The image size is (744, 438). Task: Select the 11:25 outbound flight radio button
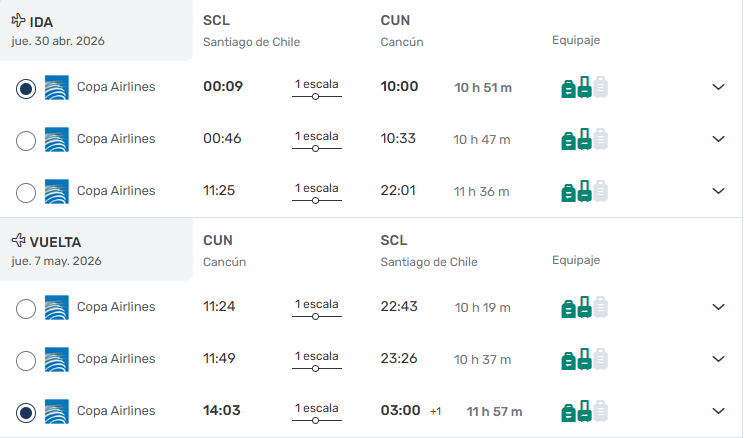27,193
